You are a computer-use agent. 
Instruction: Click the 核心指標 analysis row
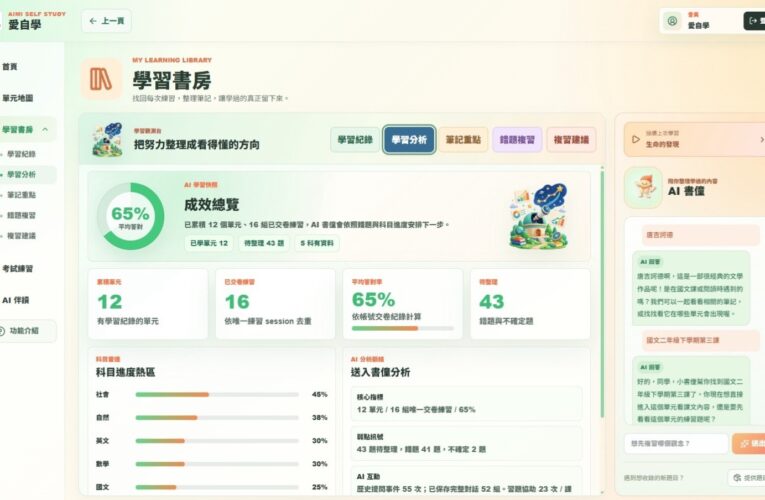(x=466, y=403)
